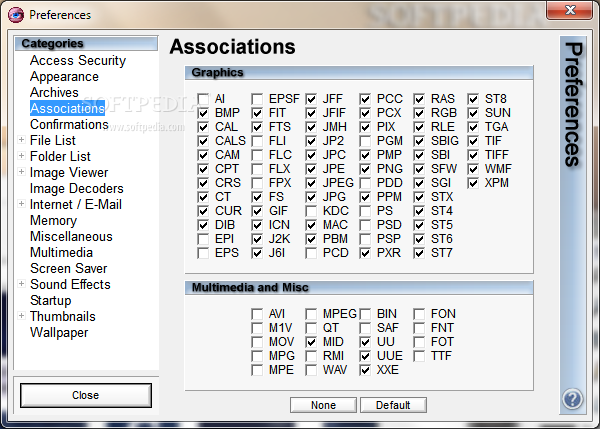Screen dimensions: 600x429
Task: Expand the Sound Effects category
Action: (22, 284)
